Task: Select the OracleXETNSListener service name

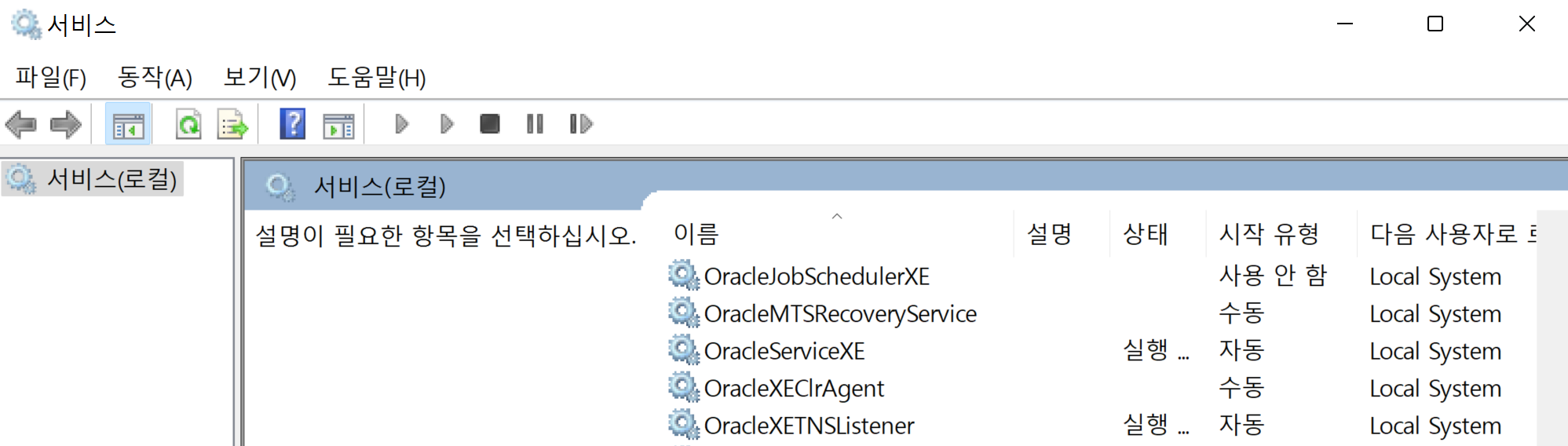Action: pos(809,426)
